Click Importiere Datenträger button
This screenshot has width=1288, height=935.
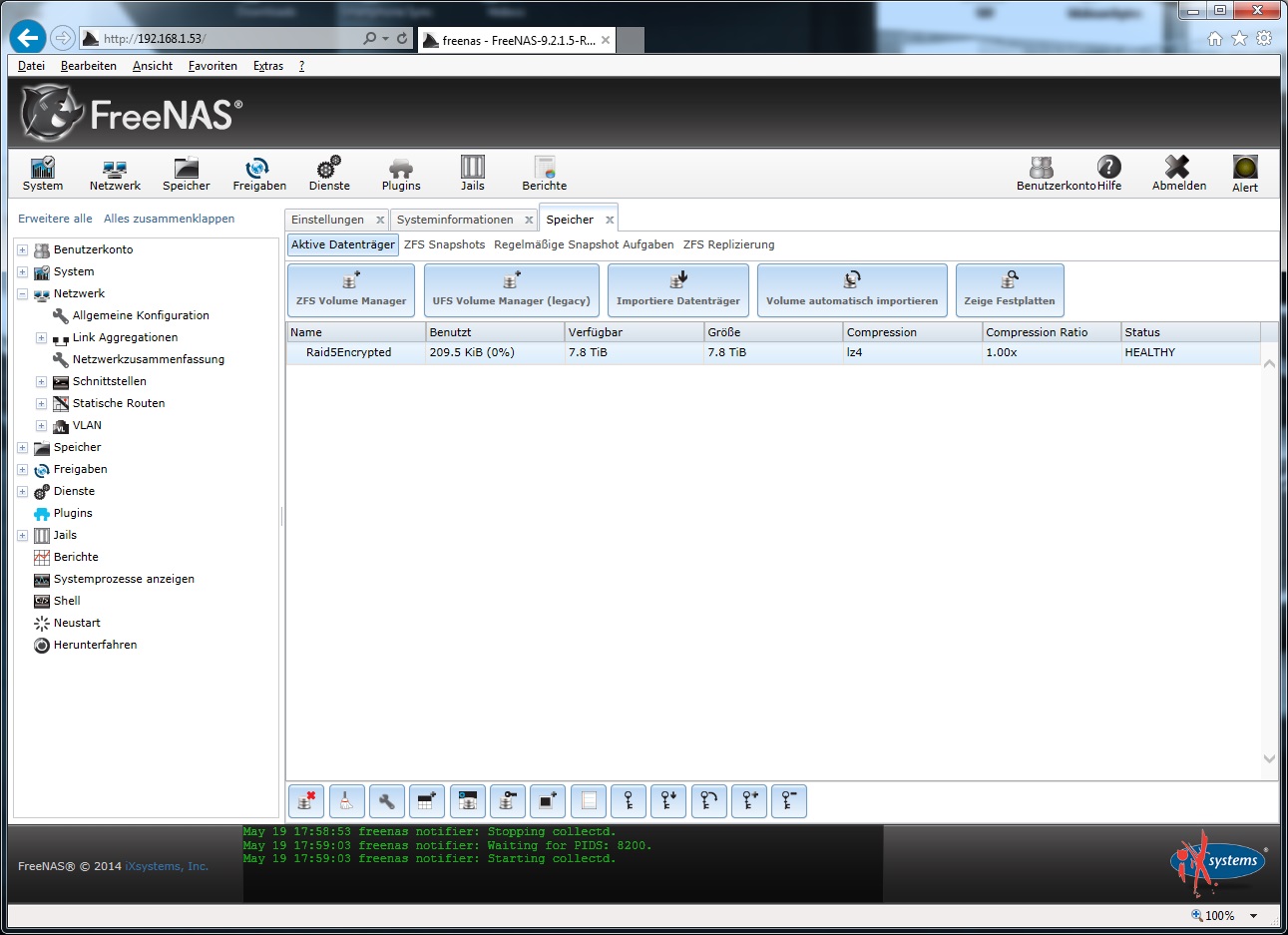point(678,289)
